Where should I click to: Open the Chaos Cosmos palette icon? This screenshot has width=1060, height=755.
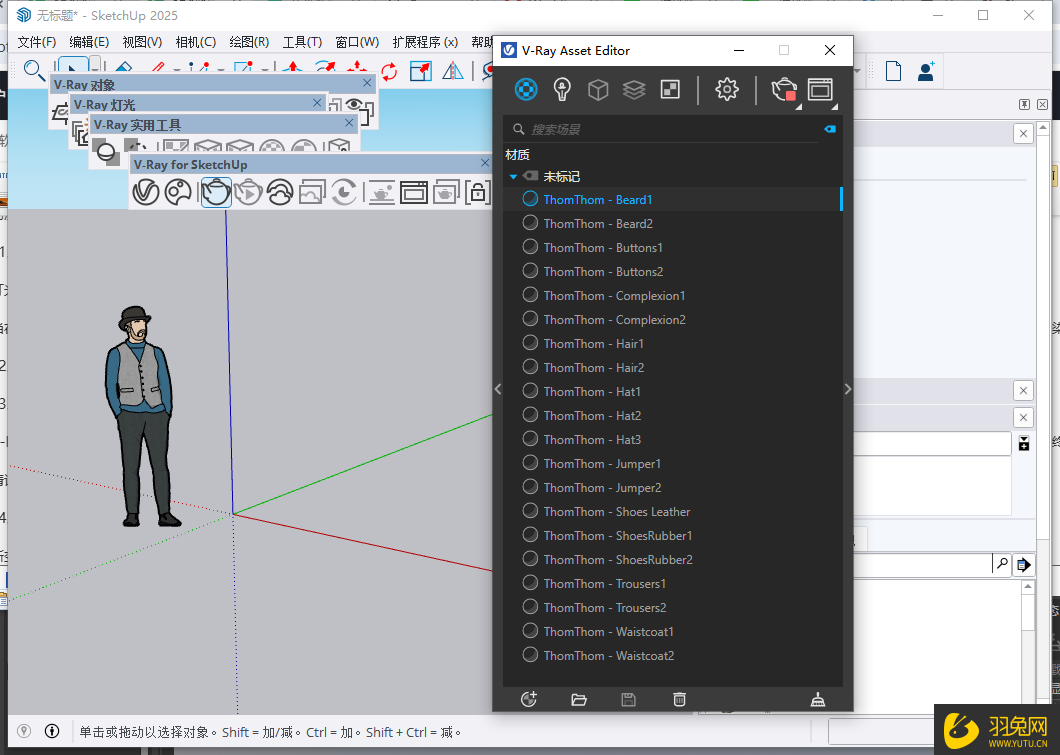(x=178, y=192)
